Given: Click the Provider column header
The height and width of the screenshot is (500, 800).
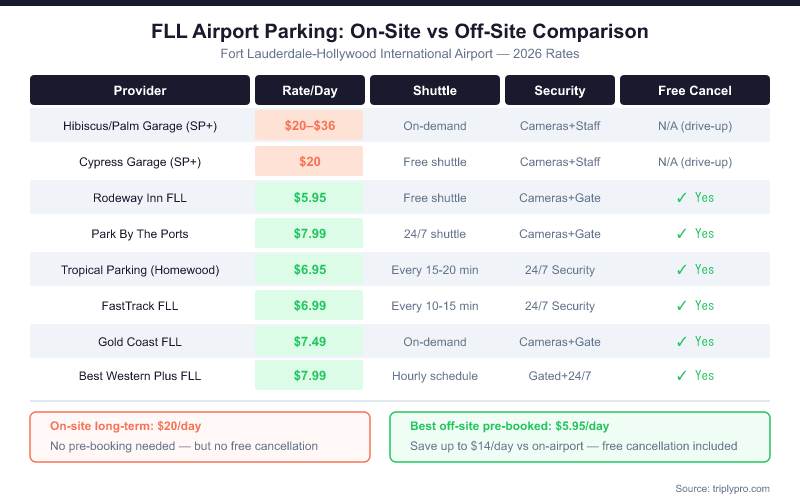Looking at the screenshot, I should point(140,90).
